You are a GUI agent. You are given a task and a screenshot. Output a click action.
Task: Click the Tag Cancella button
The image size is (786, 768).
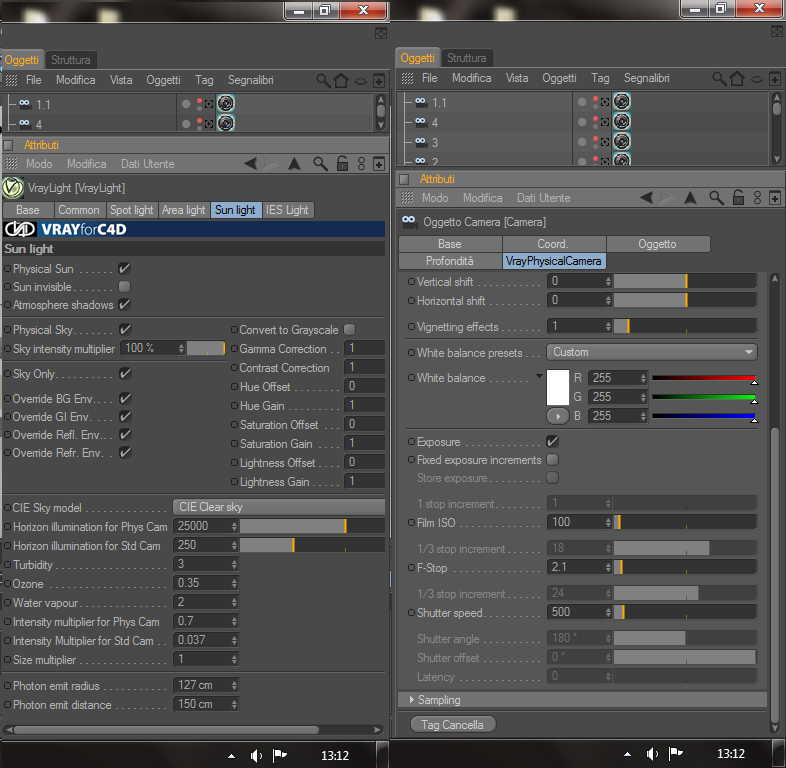[453, 725]
